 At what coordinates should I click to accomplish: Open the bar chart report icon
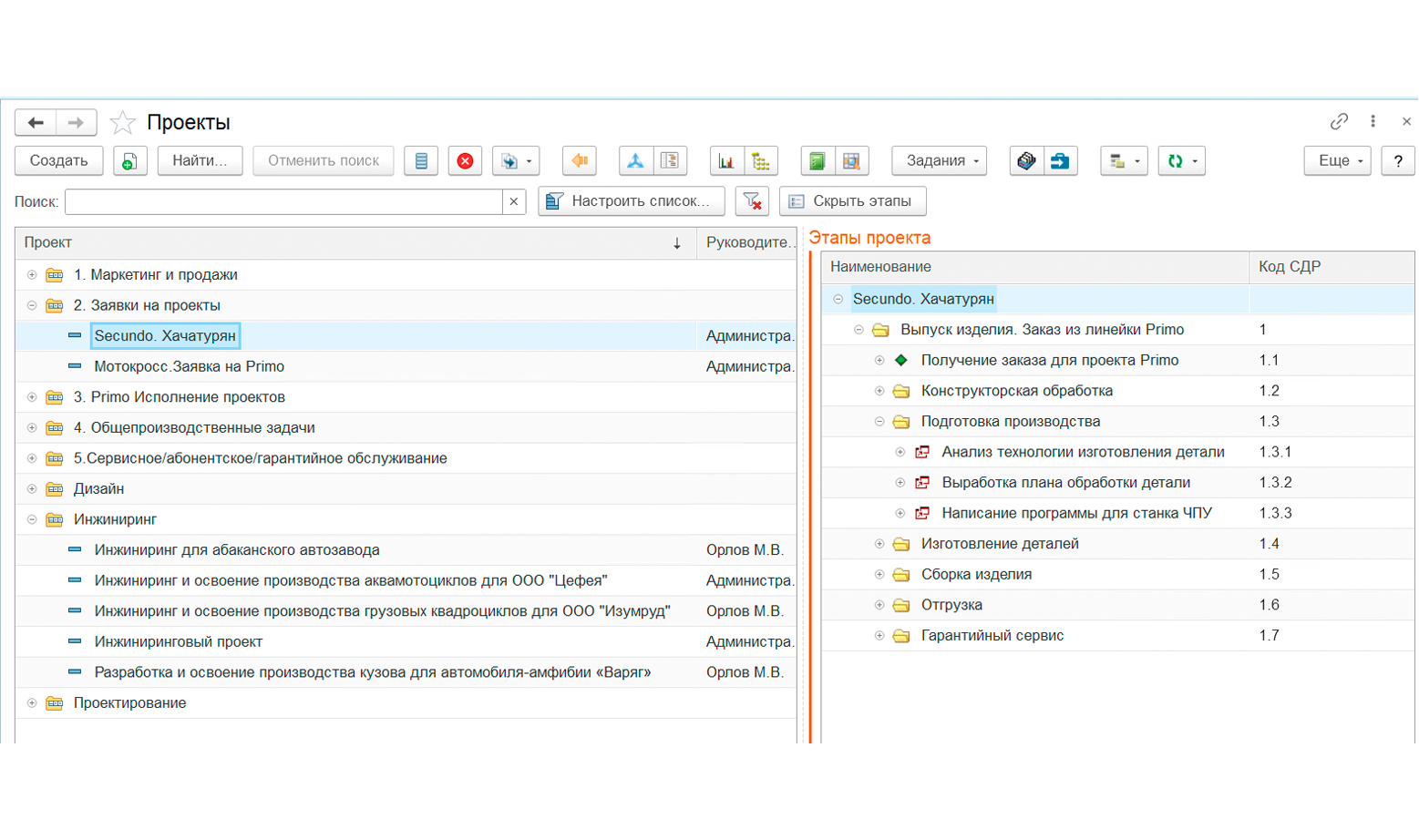coord(726,161)
